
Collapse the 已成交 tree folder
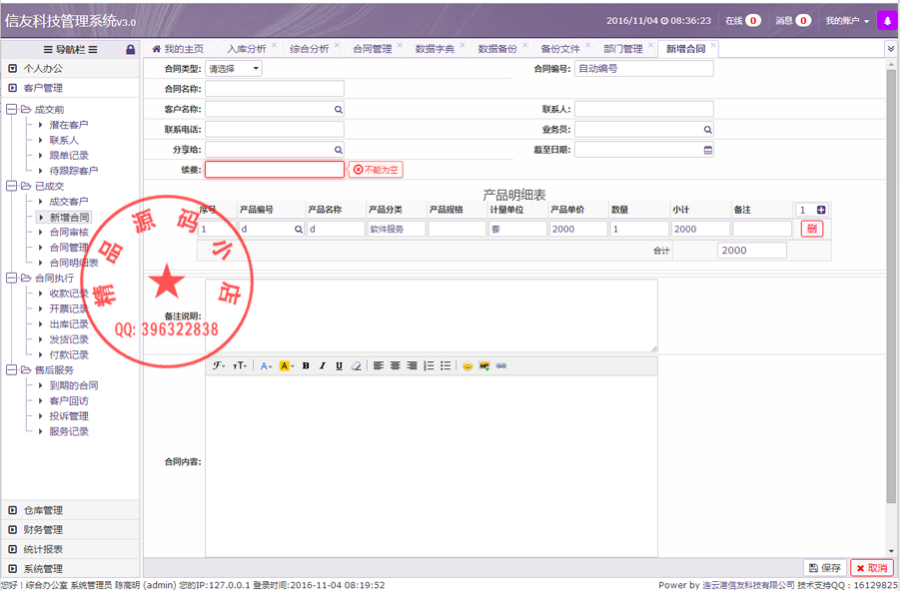click(11, 186)
